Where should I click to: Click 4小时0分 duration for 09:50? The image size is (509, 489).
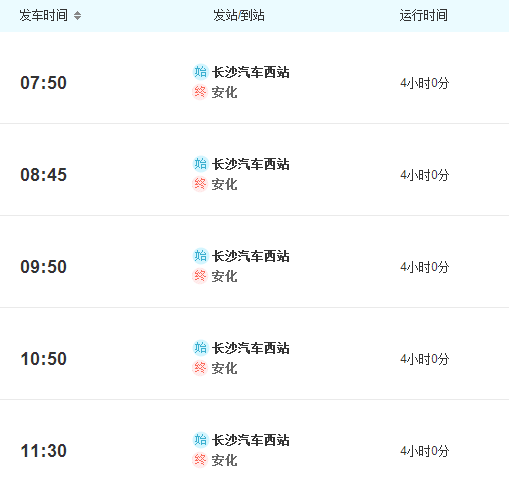point(424,267)
